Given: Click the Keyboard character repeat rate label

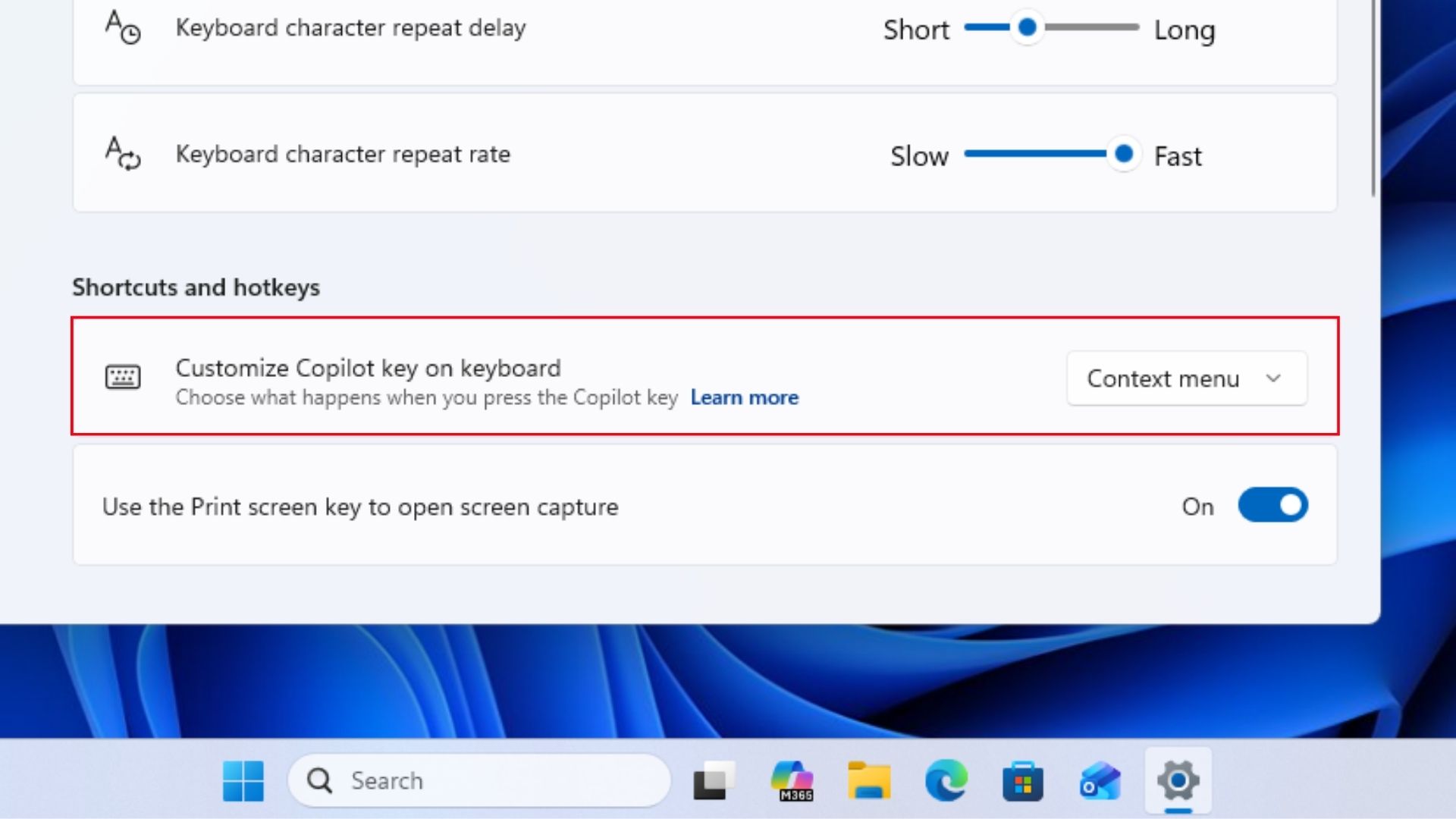Looking at the screenshot, I should [343, 154].
